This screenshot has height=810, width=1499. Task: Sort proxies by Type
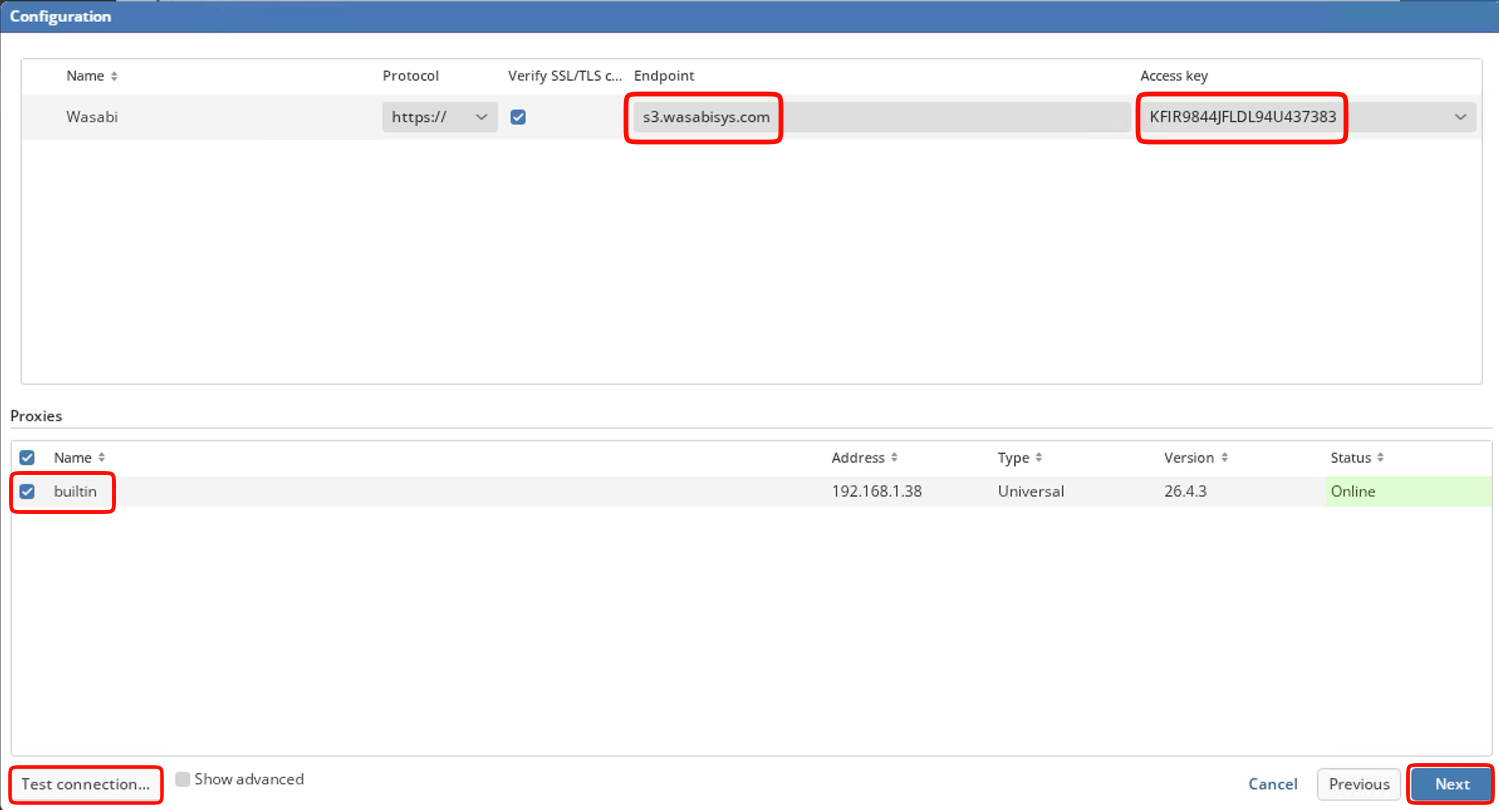[1020, 458]
